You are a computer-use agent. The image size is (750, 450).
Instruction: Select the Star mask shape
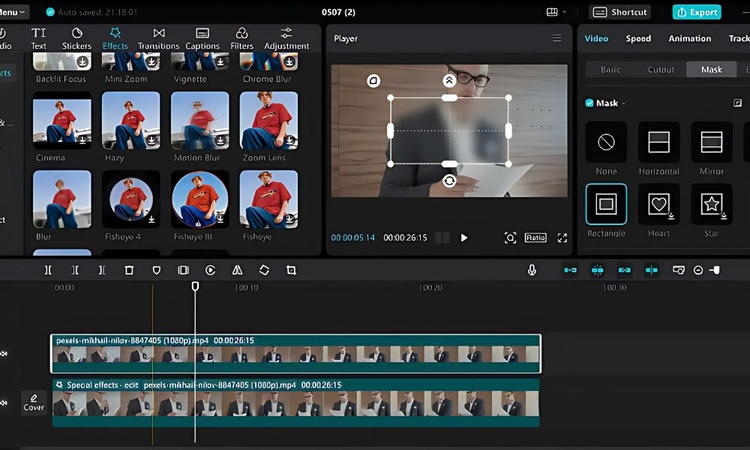(711, 204)
